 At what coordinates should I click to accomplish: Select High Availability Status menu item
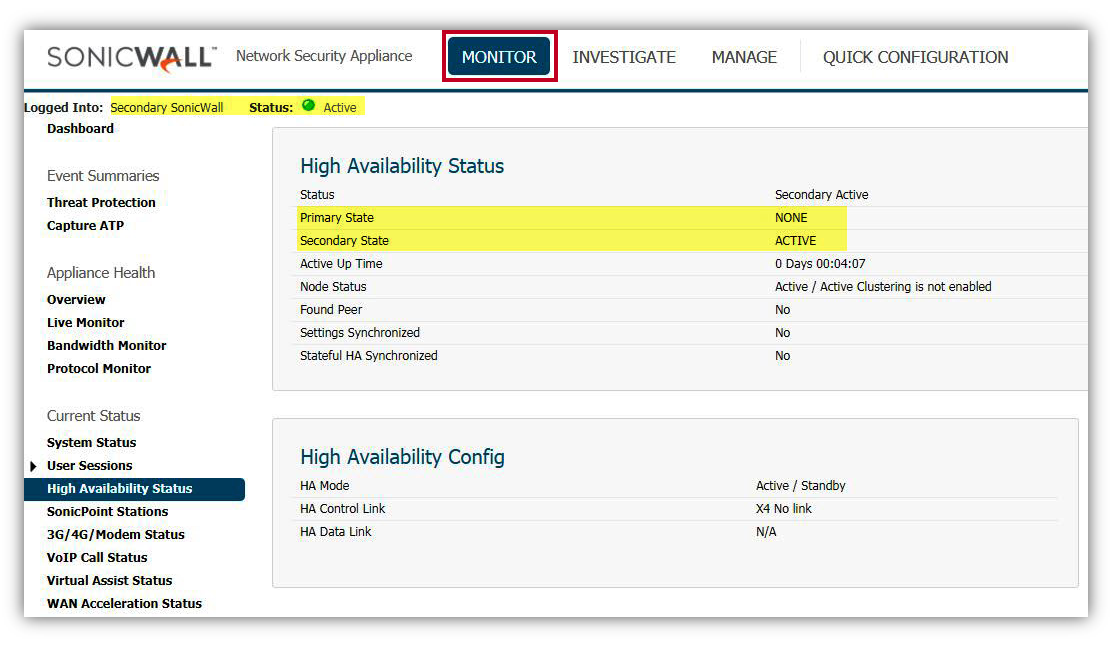135,489
